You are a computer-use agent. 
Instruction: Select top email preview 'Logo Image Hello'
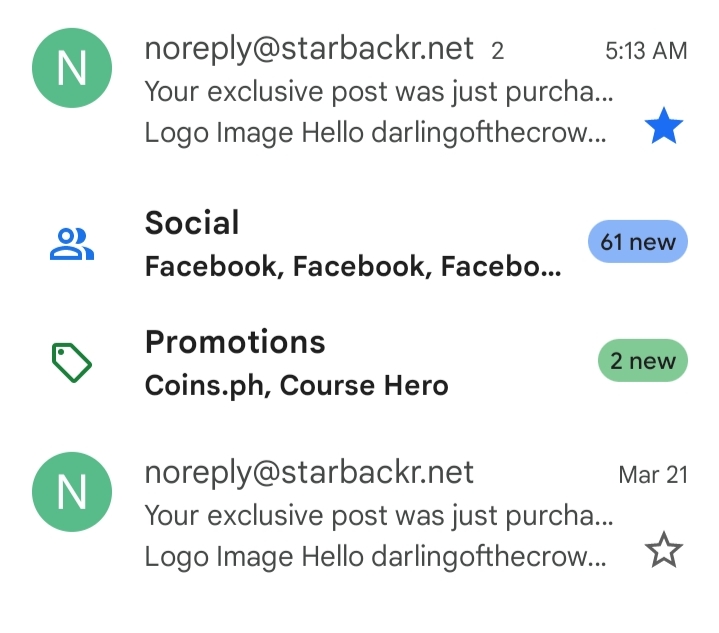point(376,133)
